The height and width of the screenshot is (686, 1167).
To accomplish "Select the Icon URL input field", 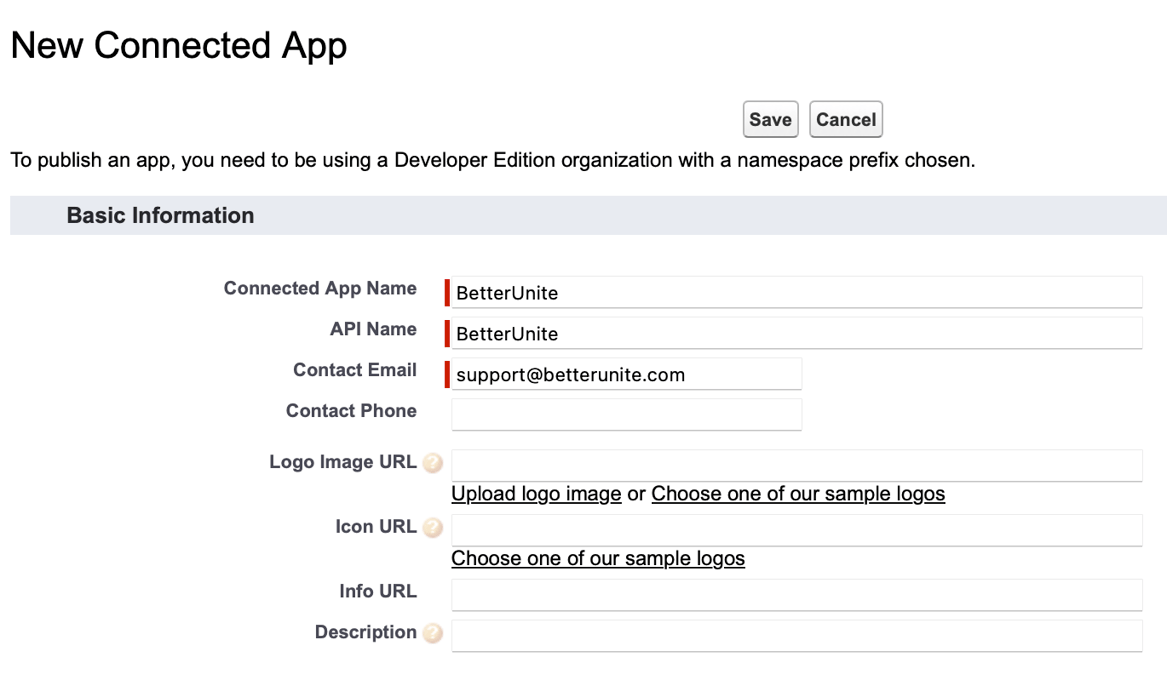I will (x=797, y=528).
